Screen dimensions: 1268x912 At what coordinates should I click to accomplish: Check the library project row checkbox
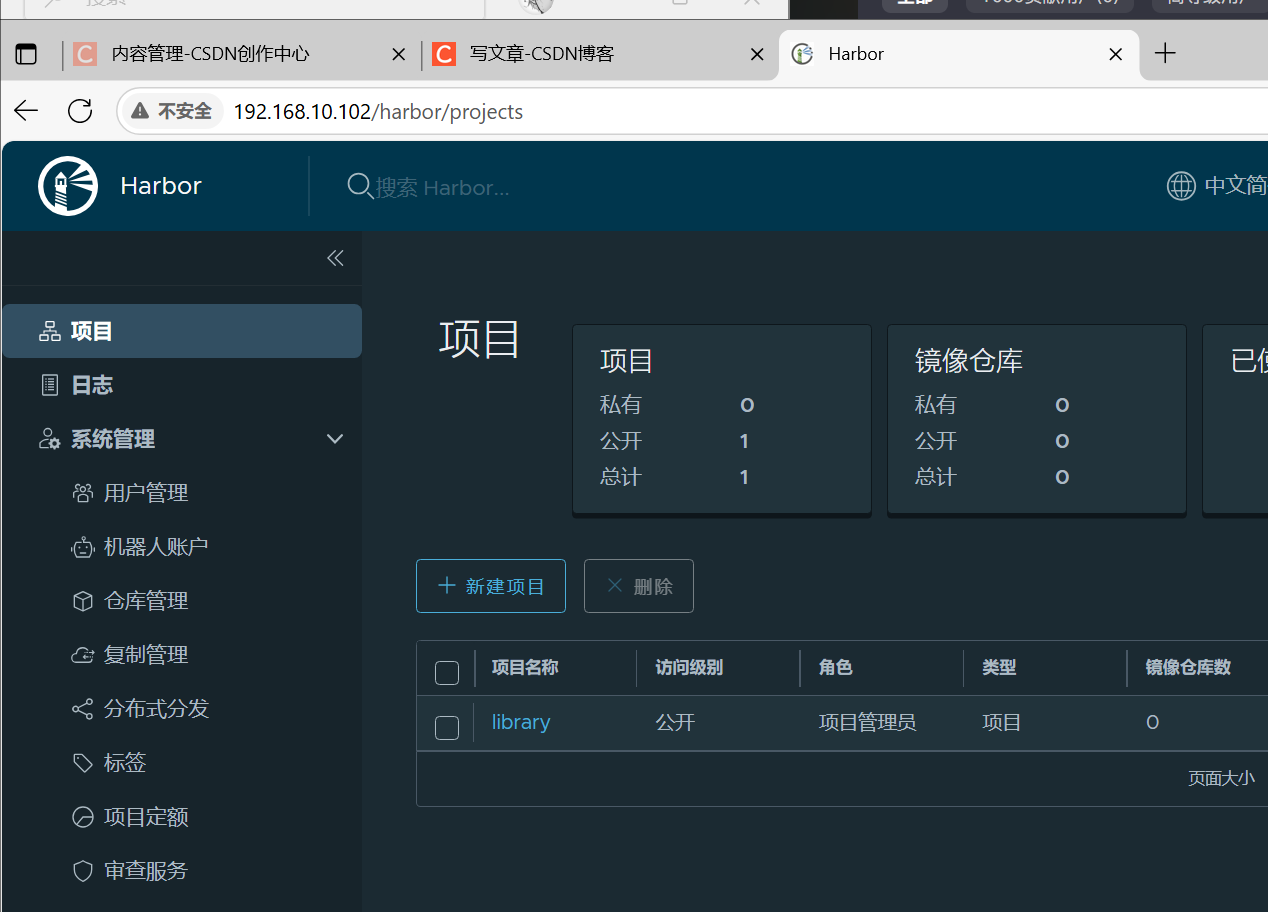447,728
